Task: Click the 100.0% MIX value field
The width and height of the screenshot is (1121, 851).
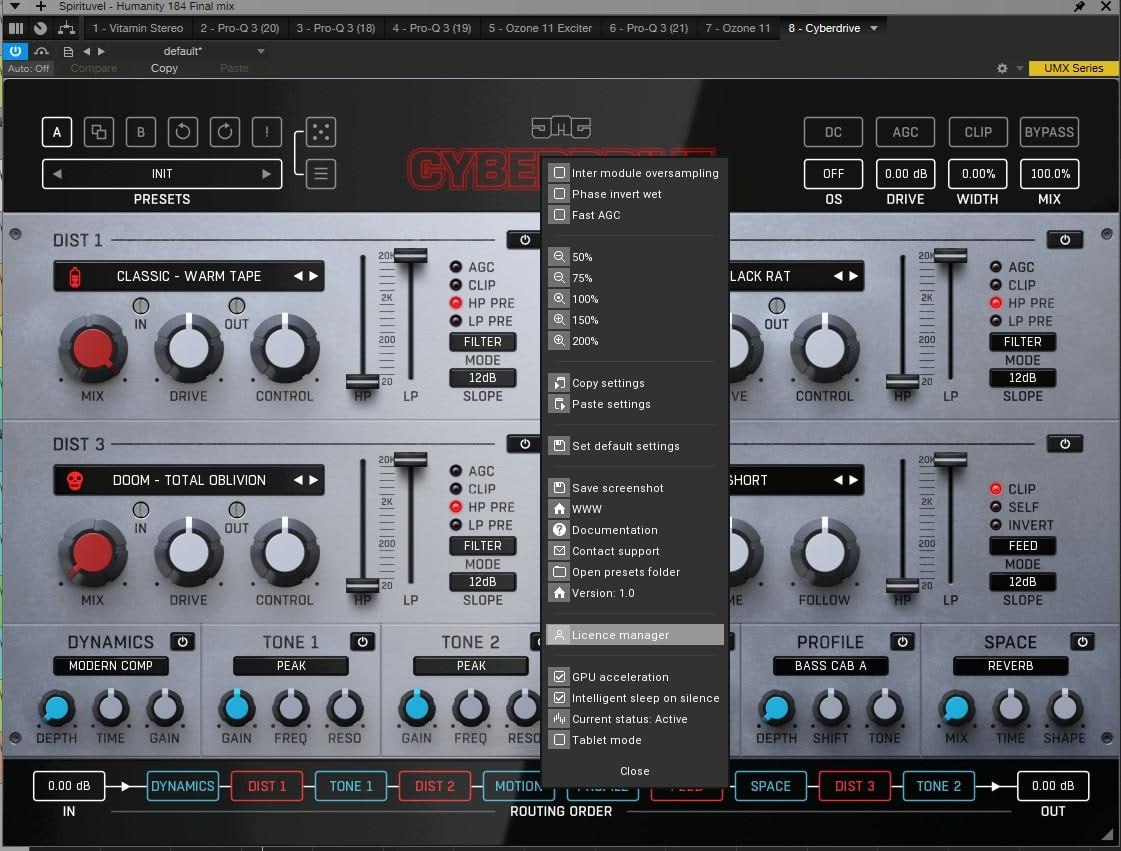Action: click(x=1050, y=174)
